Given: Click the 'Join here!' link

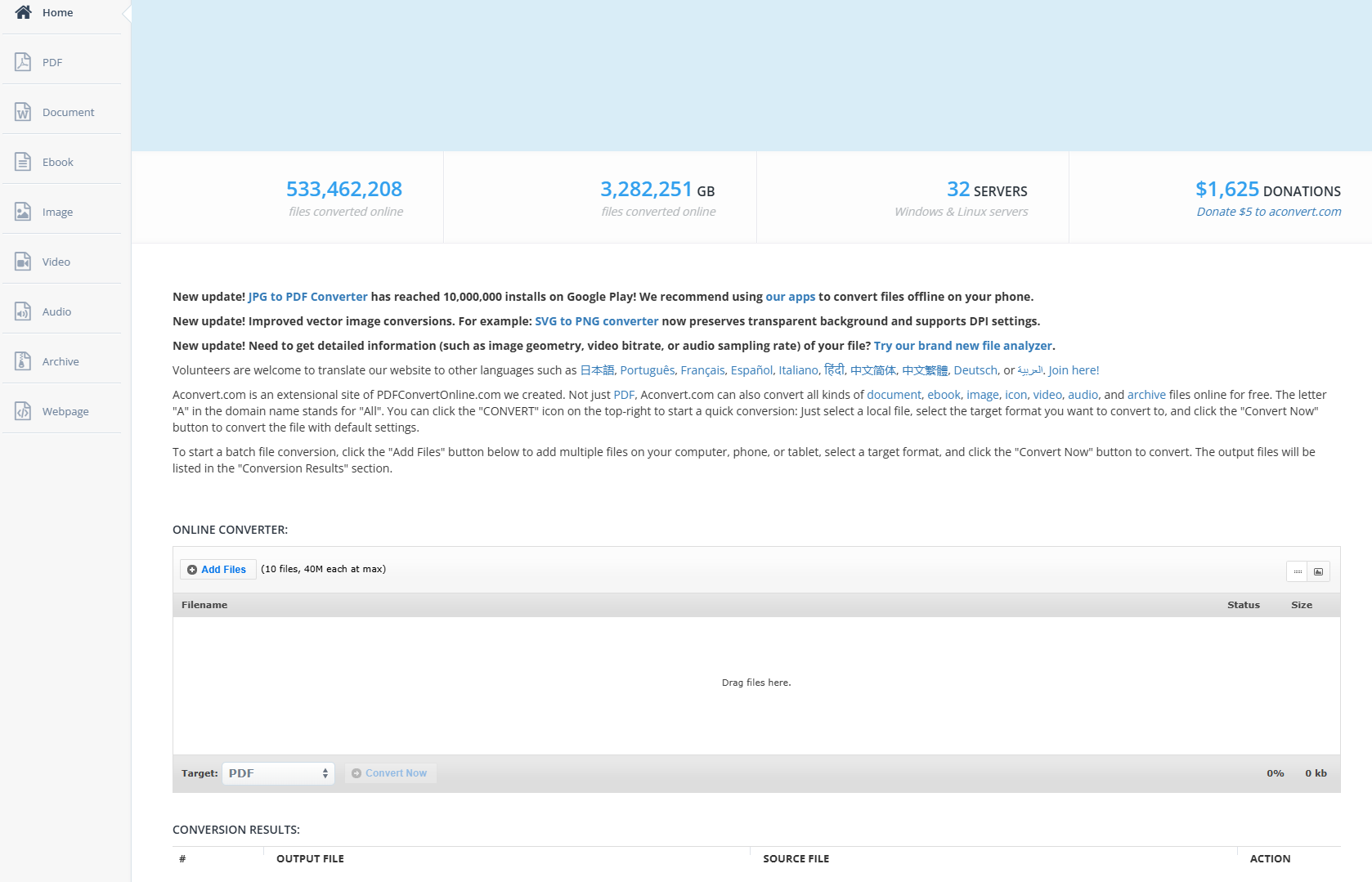Looking at the screenshot, I should tap(1074, 370).
